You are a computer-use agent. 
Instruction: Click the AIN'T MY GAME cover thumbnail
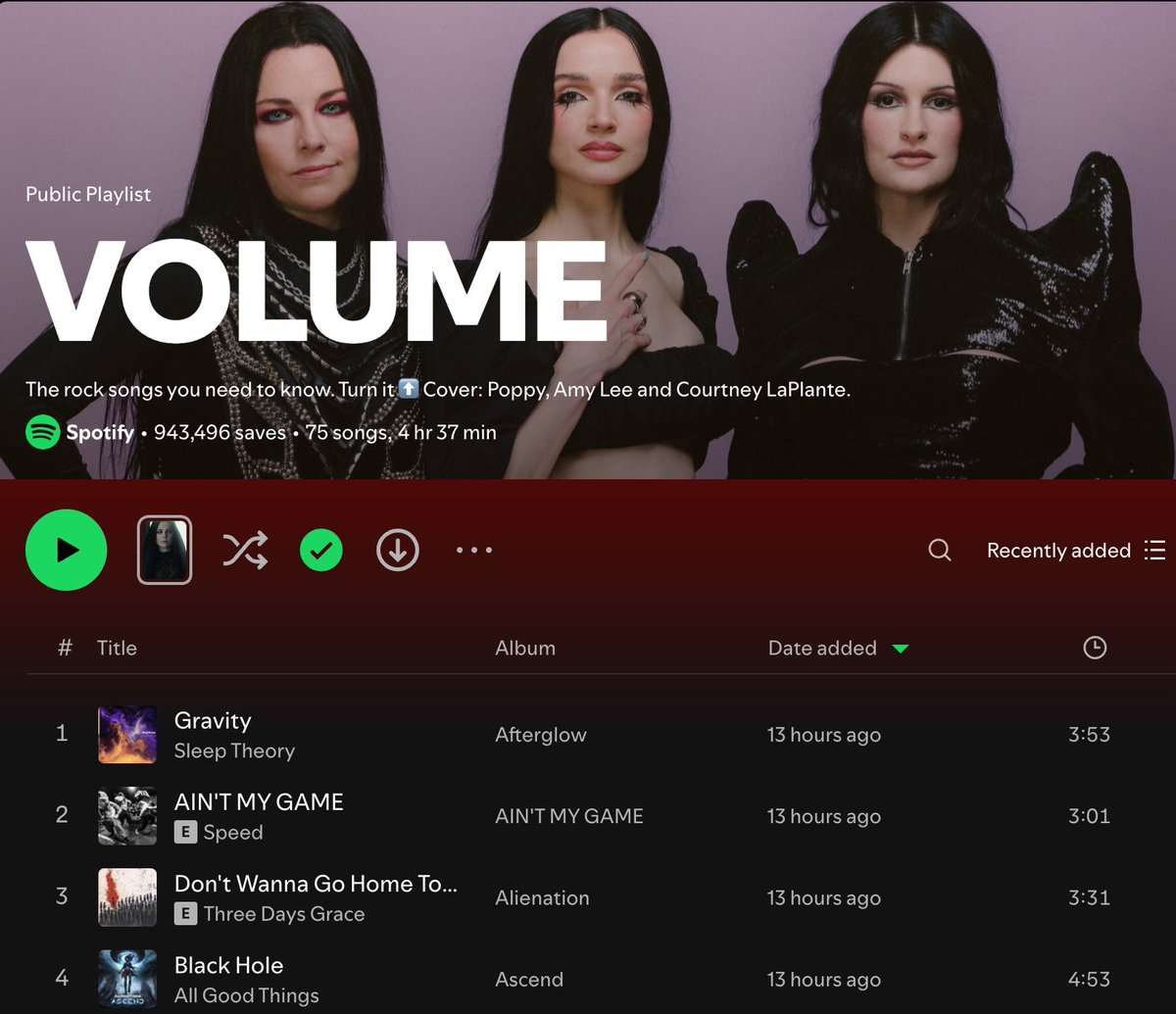pos(127,816)
